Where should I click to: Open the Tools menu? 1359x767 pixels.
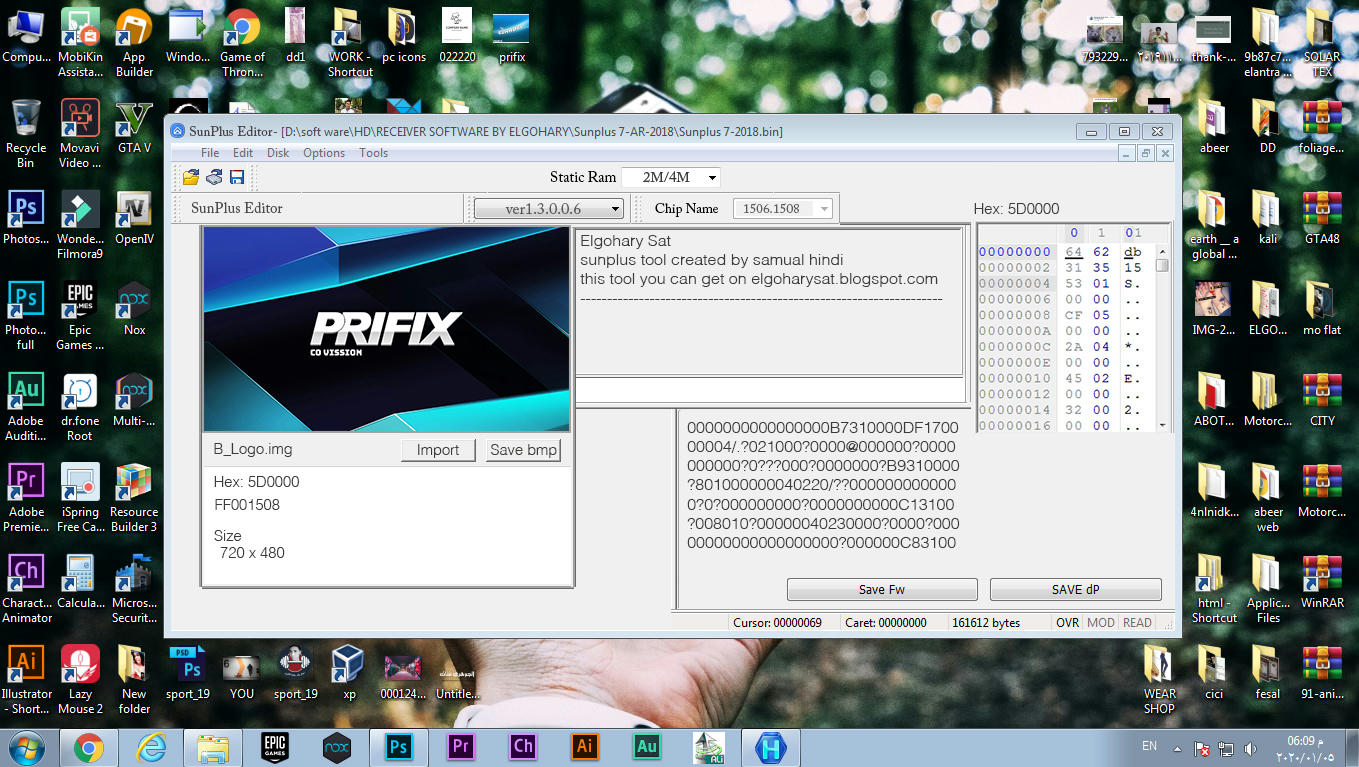(x=374, y=153)
